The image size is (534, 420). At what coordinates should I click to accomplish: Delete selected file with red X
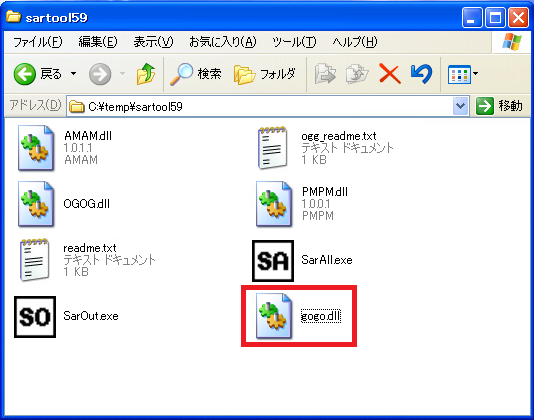tap(390, 74)
